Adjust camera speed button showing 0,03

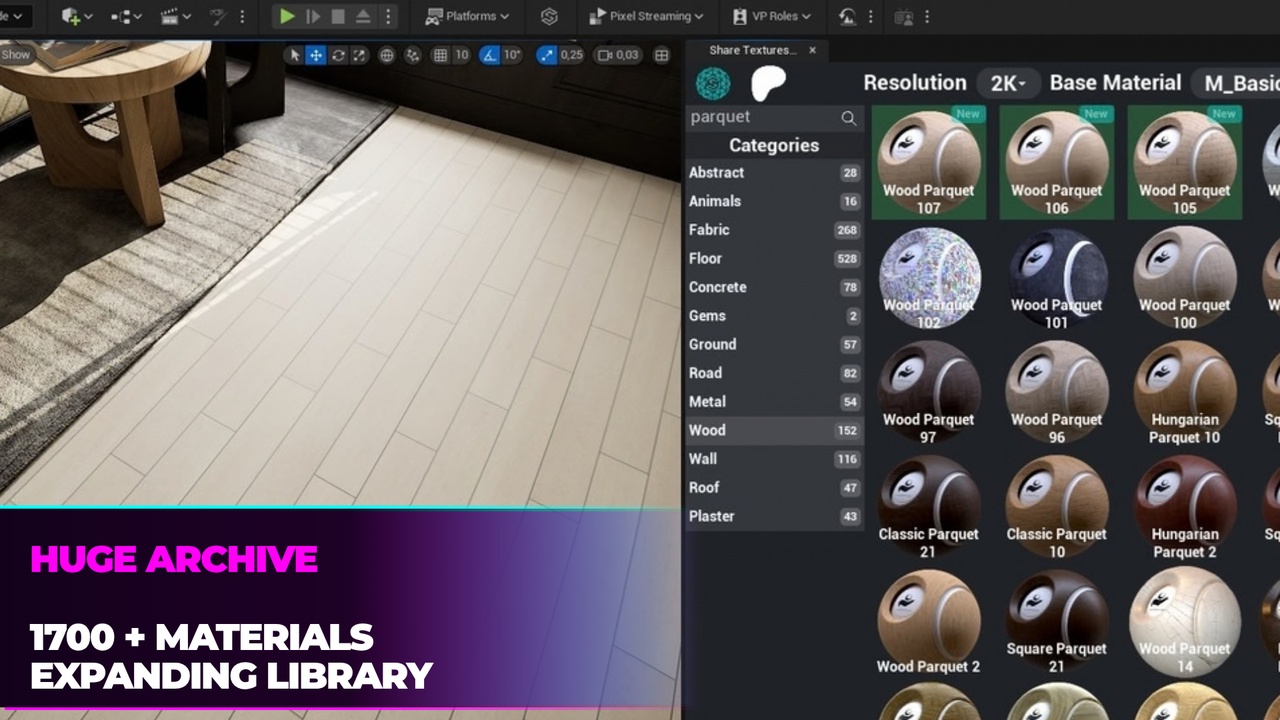pos(617,55)
